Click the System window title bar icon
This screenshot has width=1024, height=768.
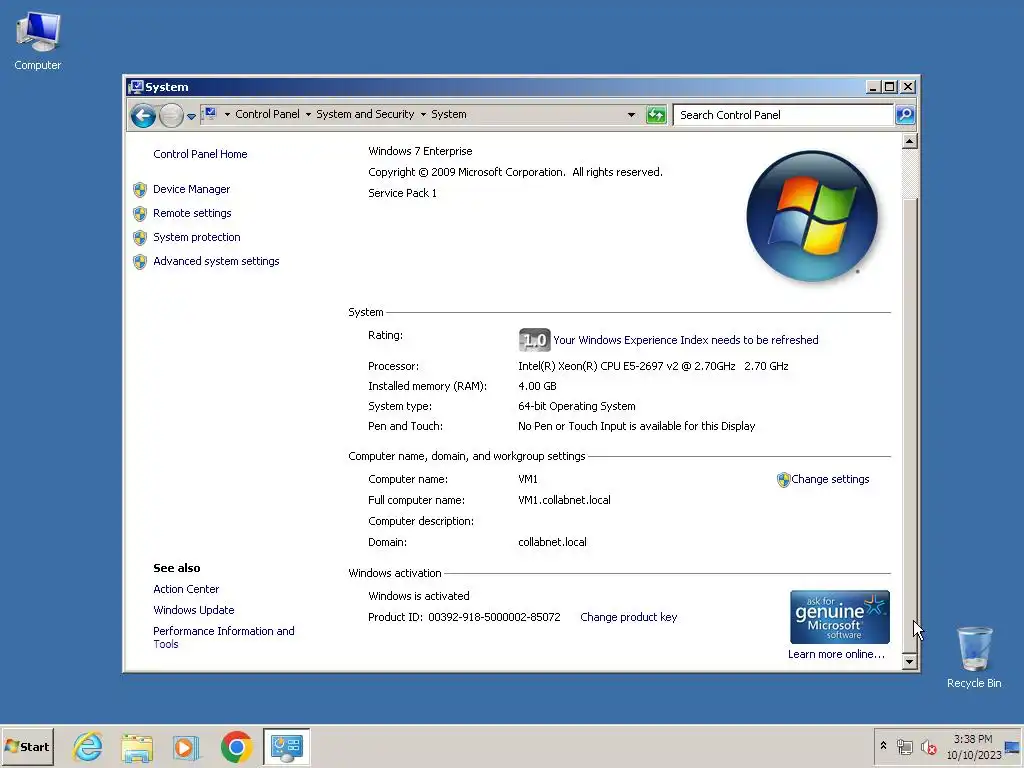(x=136, y=87)
